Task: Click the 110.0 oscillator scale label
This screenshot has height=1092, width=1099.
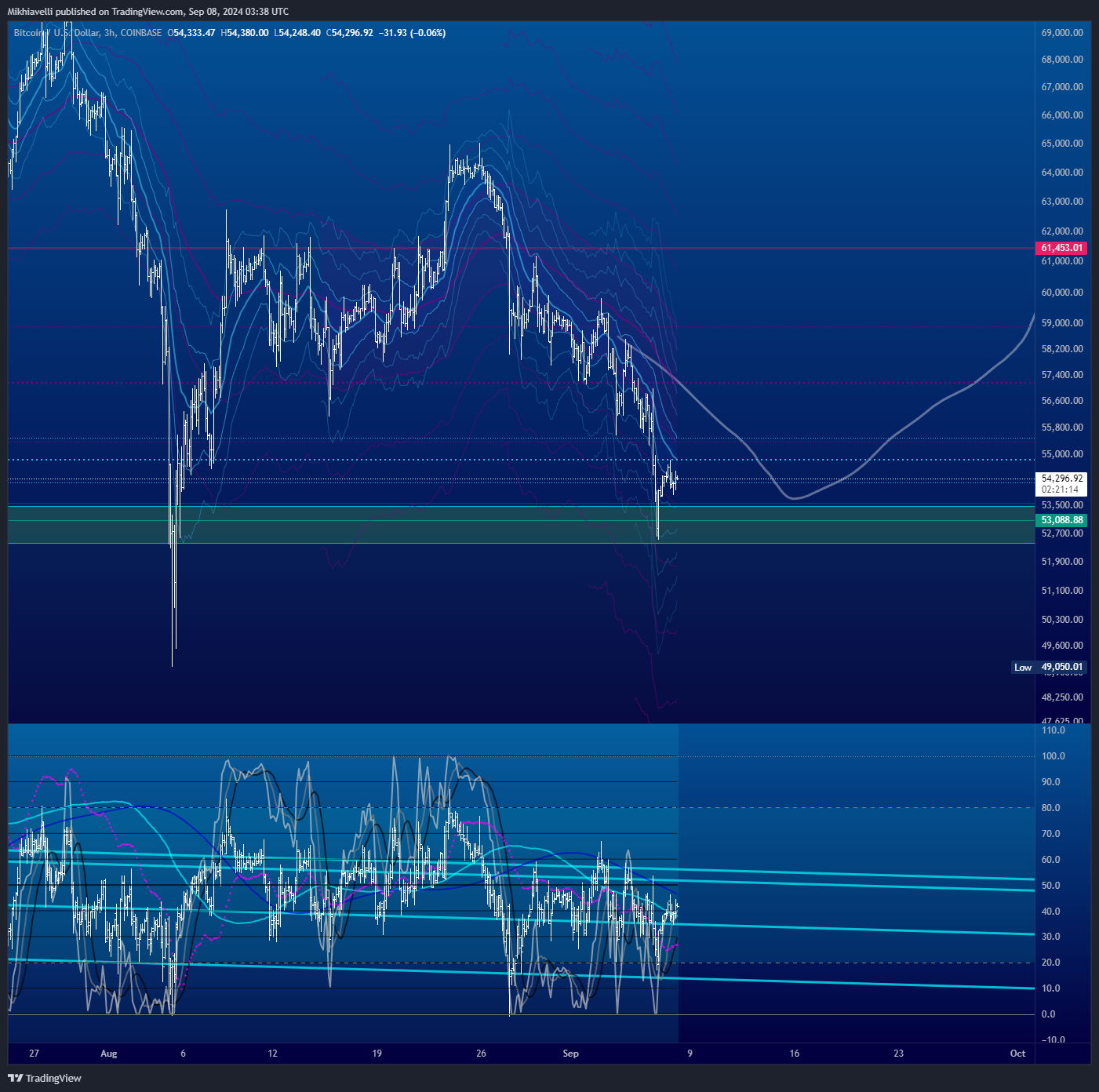Action: point(1053,730)
